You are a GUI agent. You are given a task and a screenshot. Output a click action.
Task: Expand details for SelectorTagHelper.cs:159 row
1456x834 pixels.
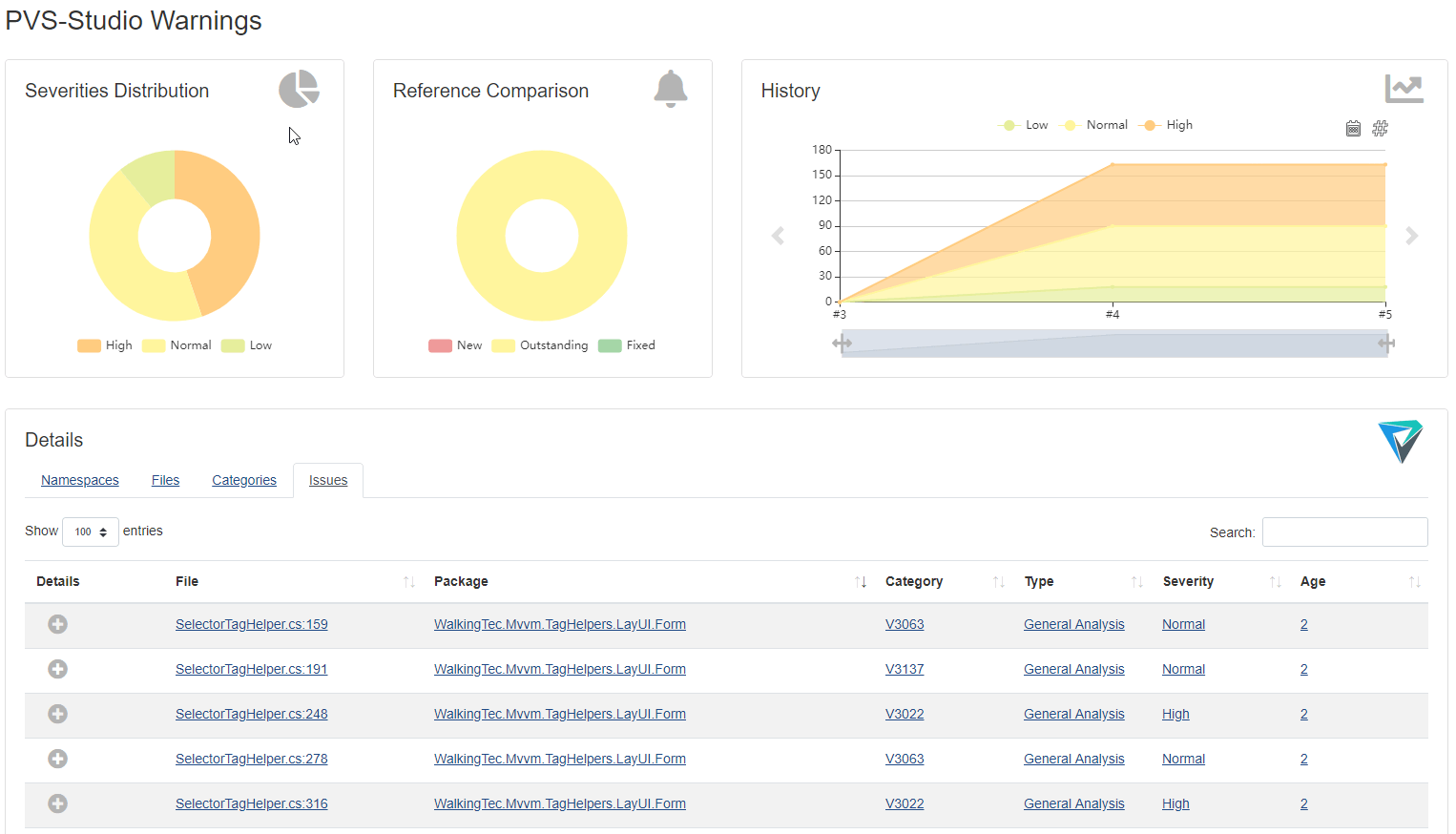[x=58, y=624]
